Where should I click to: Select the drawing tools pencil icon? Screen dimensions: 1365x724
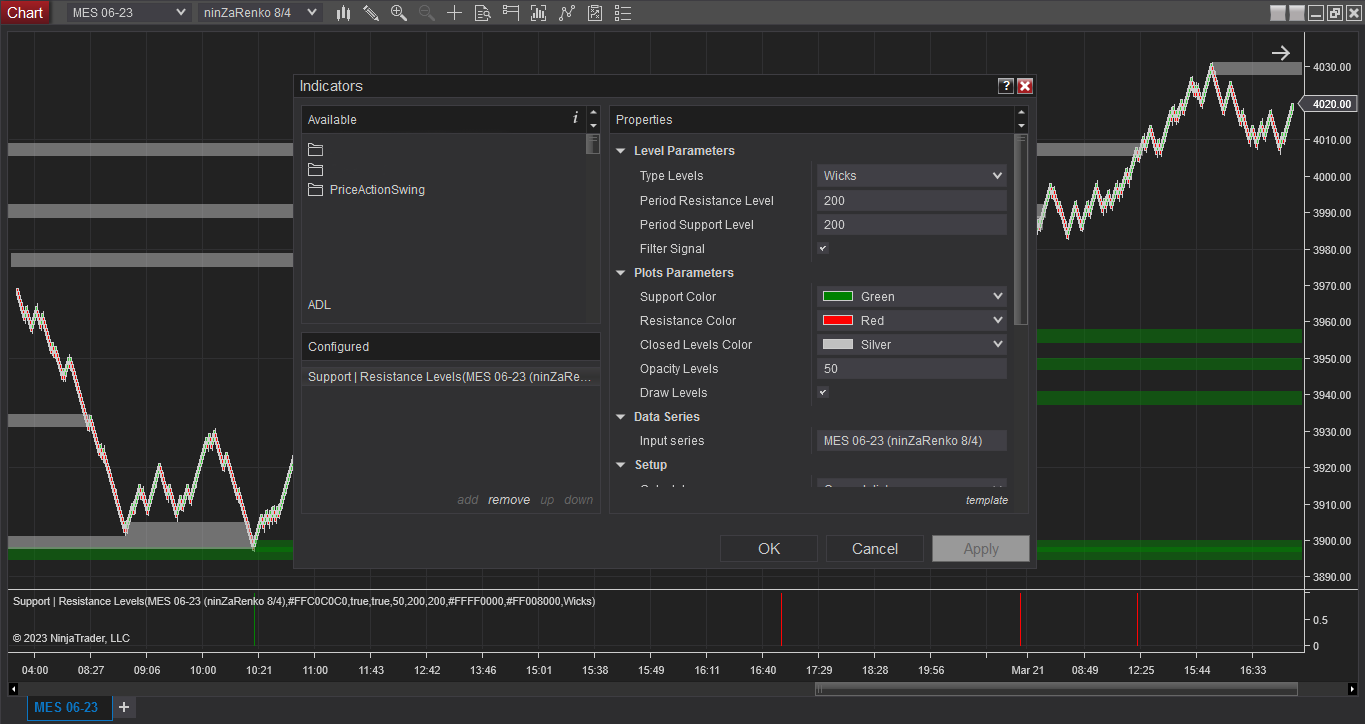[x=371, y=13]
